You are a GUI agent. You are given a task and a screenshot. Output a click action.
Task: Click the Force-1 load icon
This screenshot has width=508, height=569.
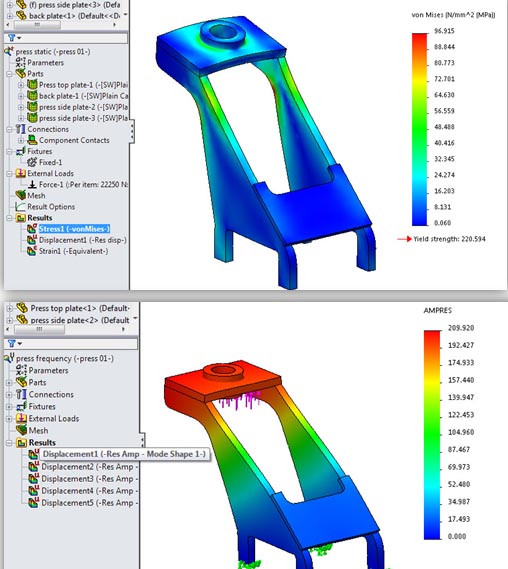pos(32,184)
